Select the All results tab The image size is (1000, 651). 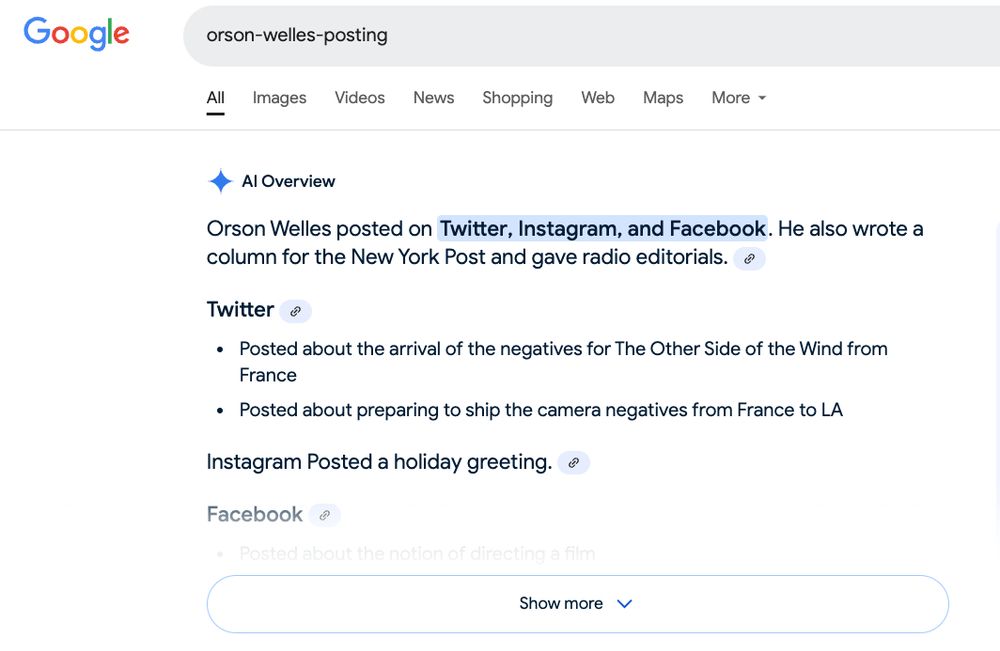pyautogui.click(x=215, y=98)
